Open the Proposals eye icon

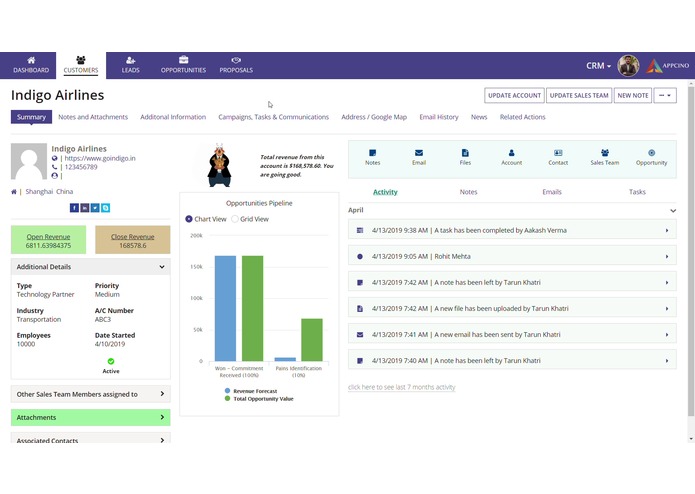[x=236, y=60]
